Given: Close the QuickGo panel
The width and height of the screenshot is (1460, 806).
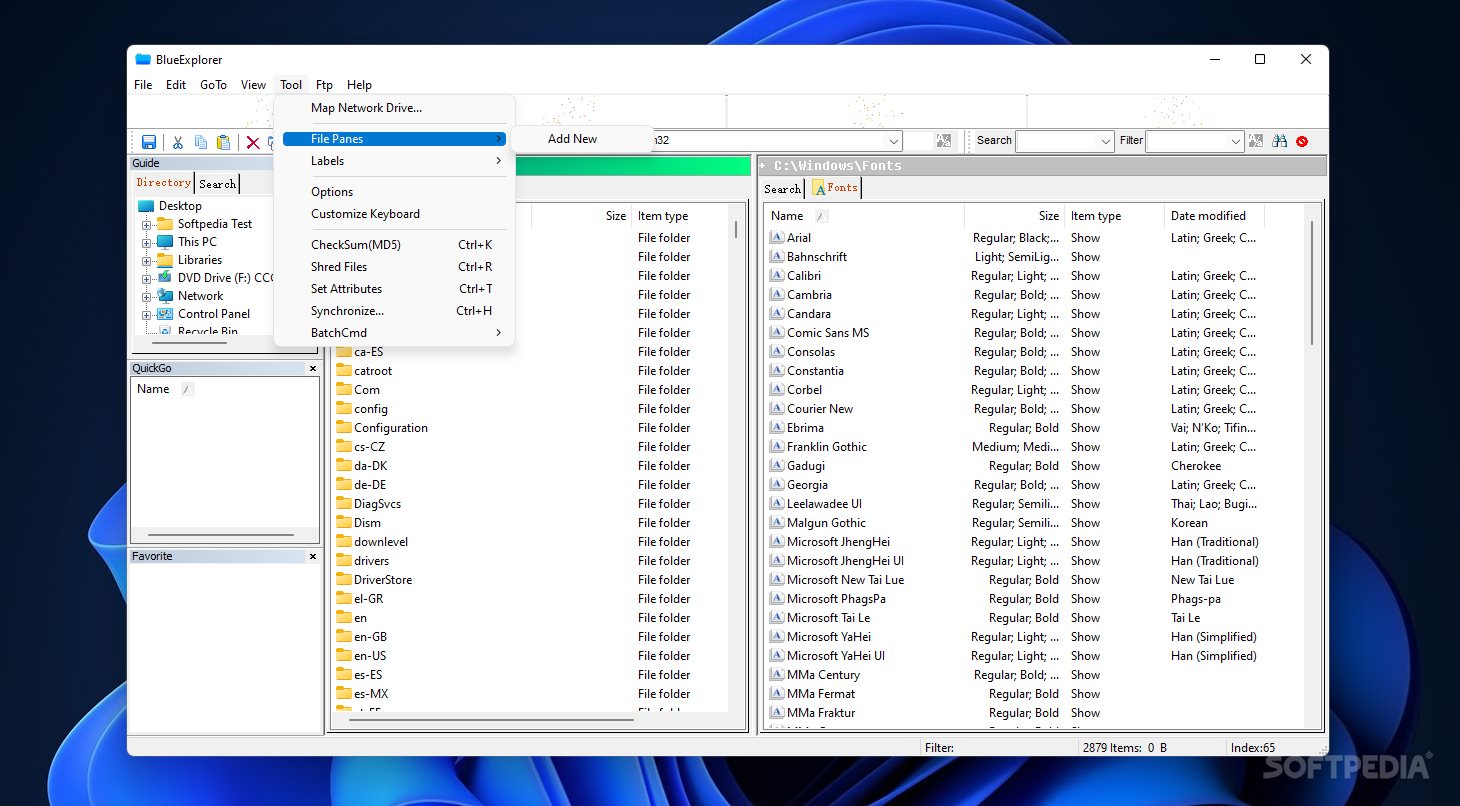Looking at the screenshot, I should click(313, 368).
